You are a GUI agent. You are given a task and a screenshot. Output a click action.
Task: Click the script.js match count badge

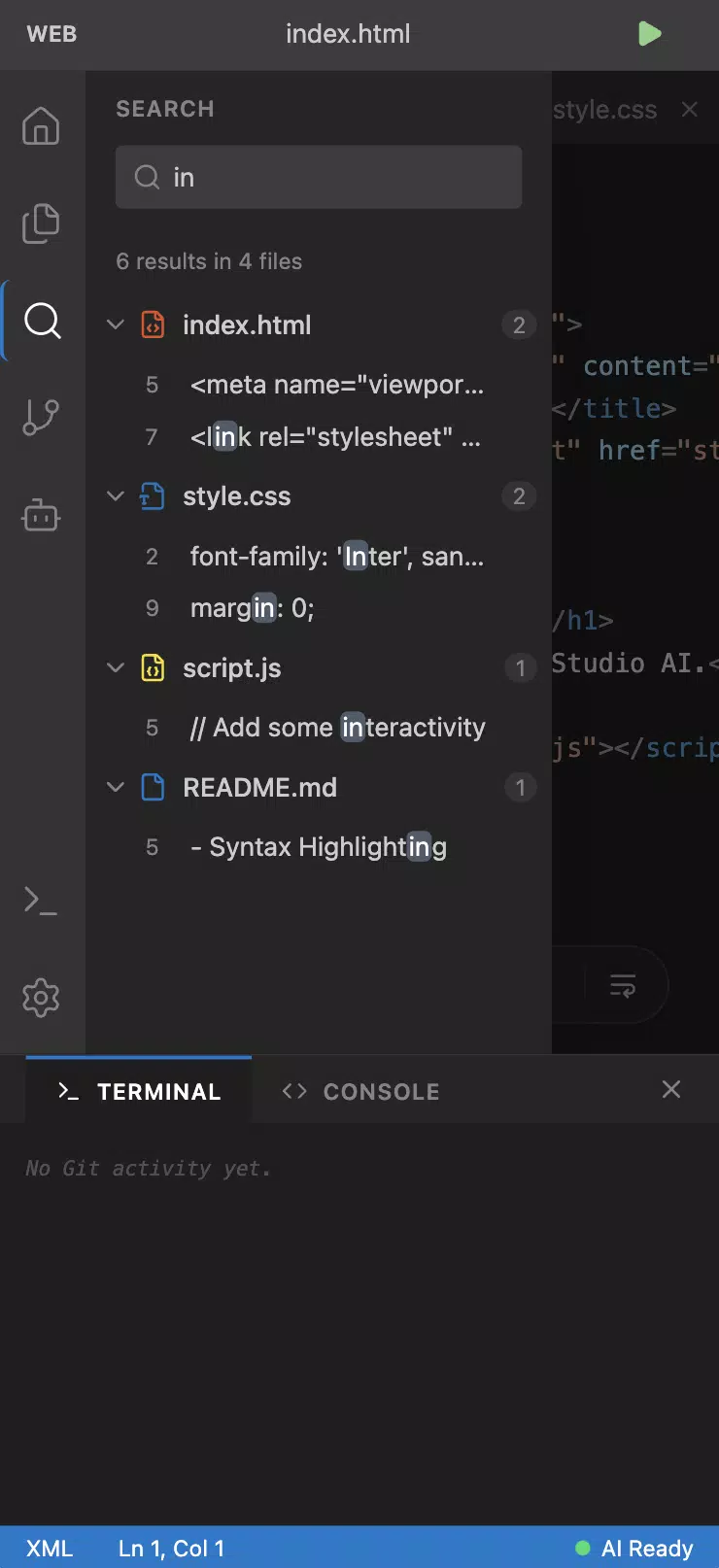click(520, 668)
